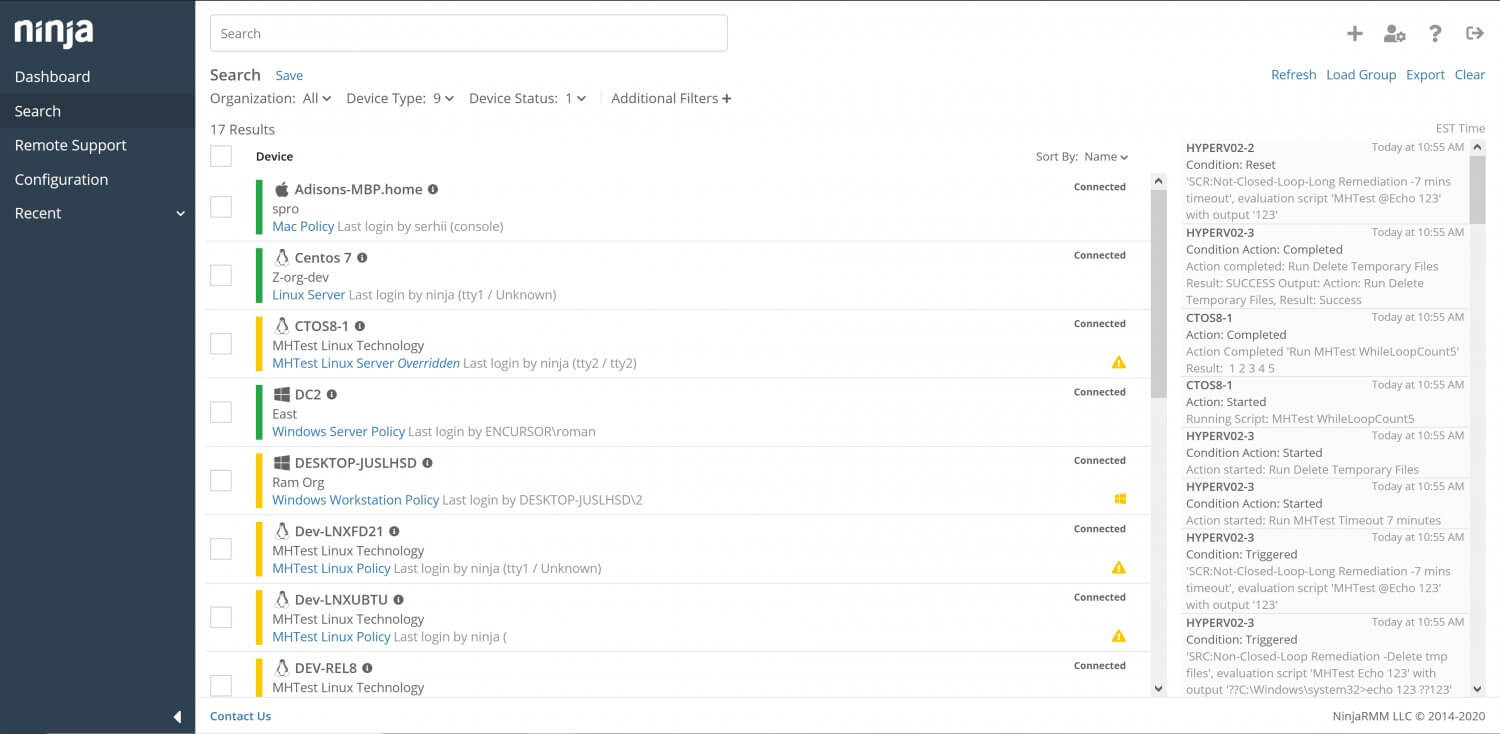
Task: Click warning triangle on CTOS8-1 row
Action: [x=1119, y=362]
